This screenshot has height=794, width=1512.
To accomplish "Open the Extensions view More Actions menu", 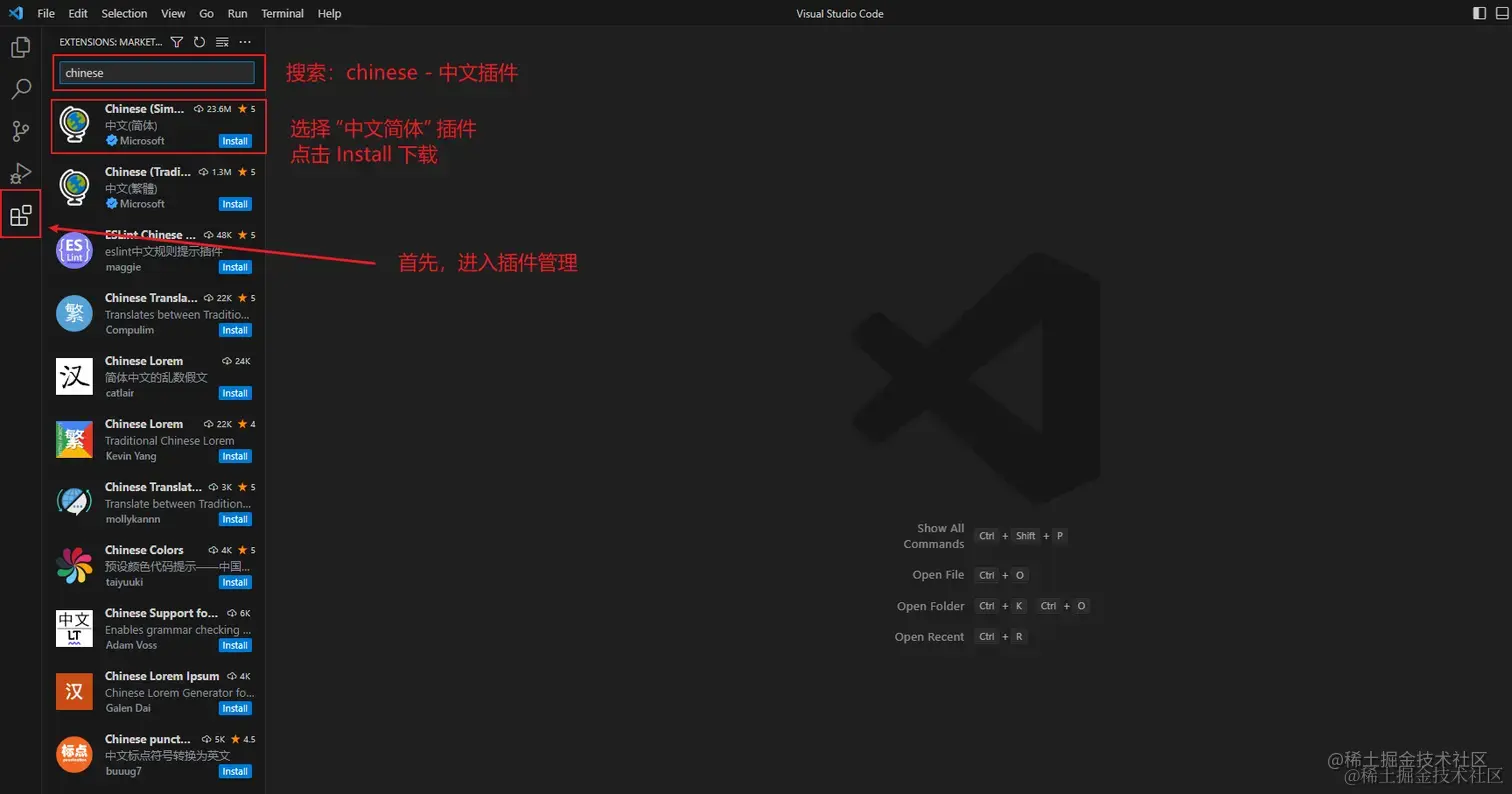I will pos(245,42).
